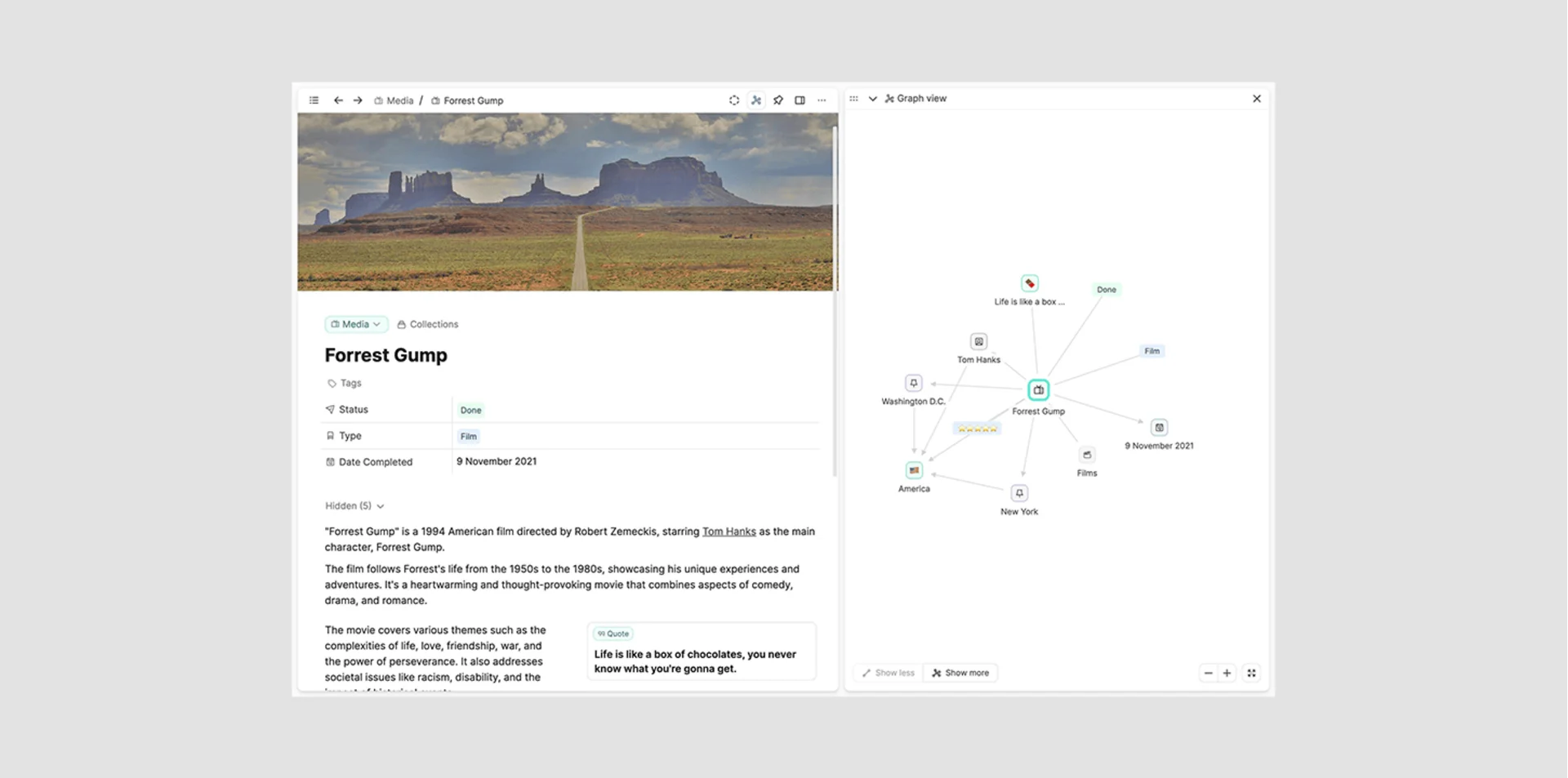The height and width of the screenshot is (778, 1568).
Task: Click the back navigation arrow
Action: [338, 100]
